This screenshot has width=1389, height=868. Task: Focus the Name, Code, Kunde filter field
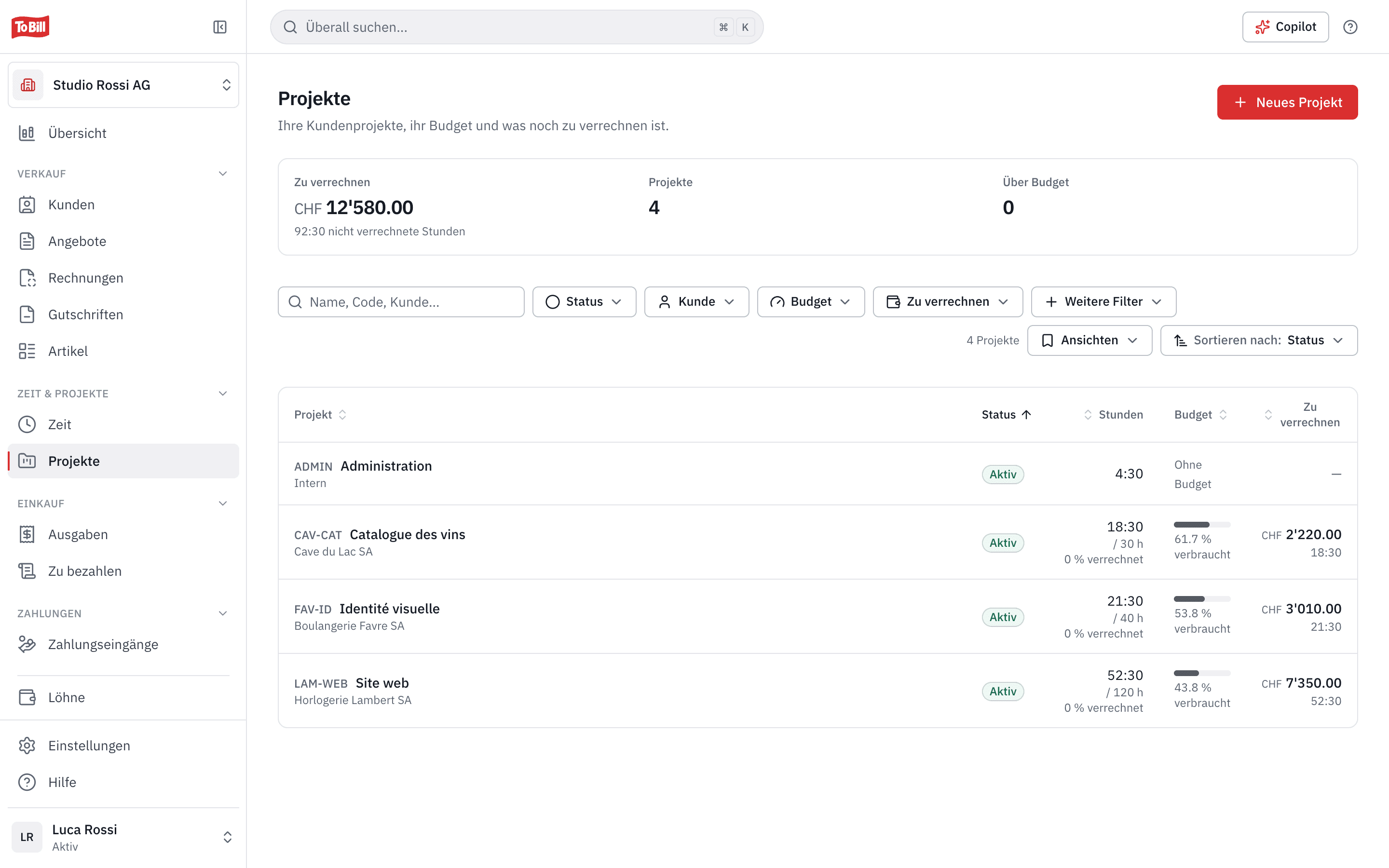401,302
